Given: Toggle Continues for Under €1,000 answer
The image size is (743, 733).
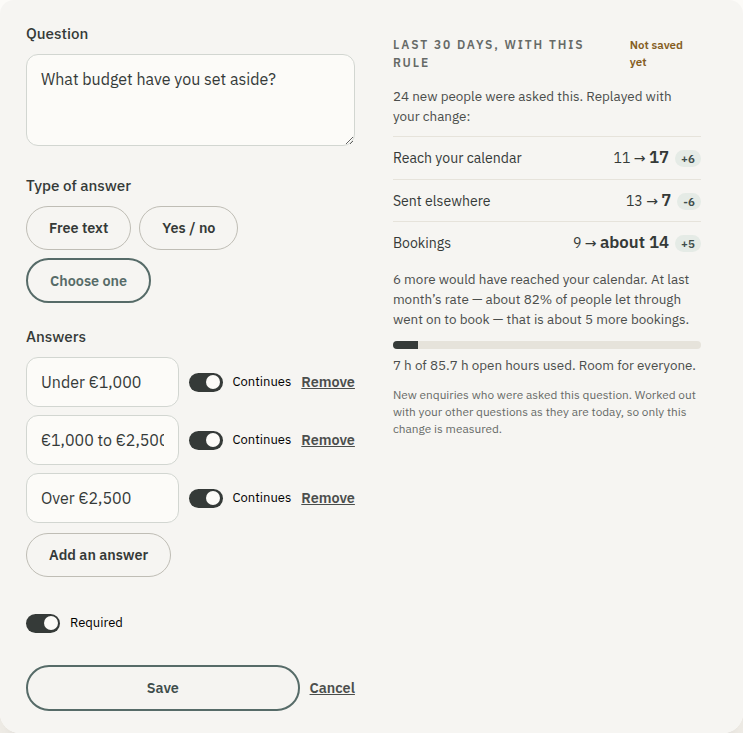Looking at the screenshot, I should (206, 382).
